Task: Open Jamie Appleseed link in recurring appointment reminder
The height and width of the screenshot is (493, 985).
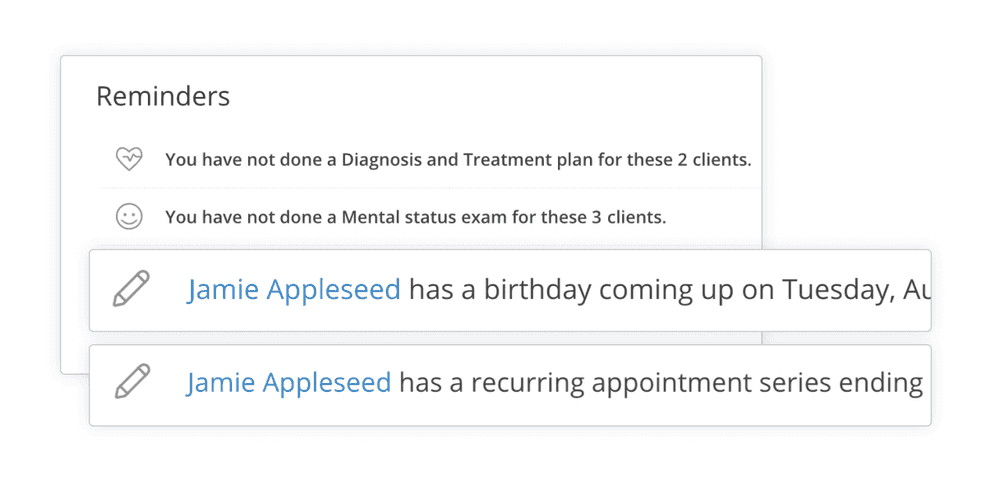Action: [x=289, y=382]
